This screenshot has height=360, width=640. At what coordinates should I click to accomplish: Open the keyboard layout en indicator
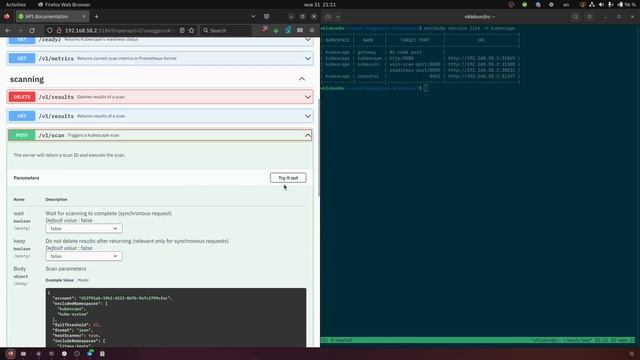point(566,4)
